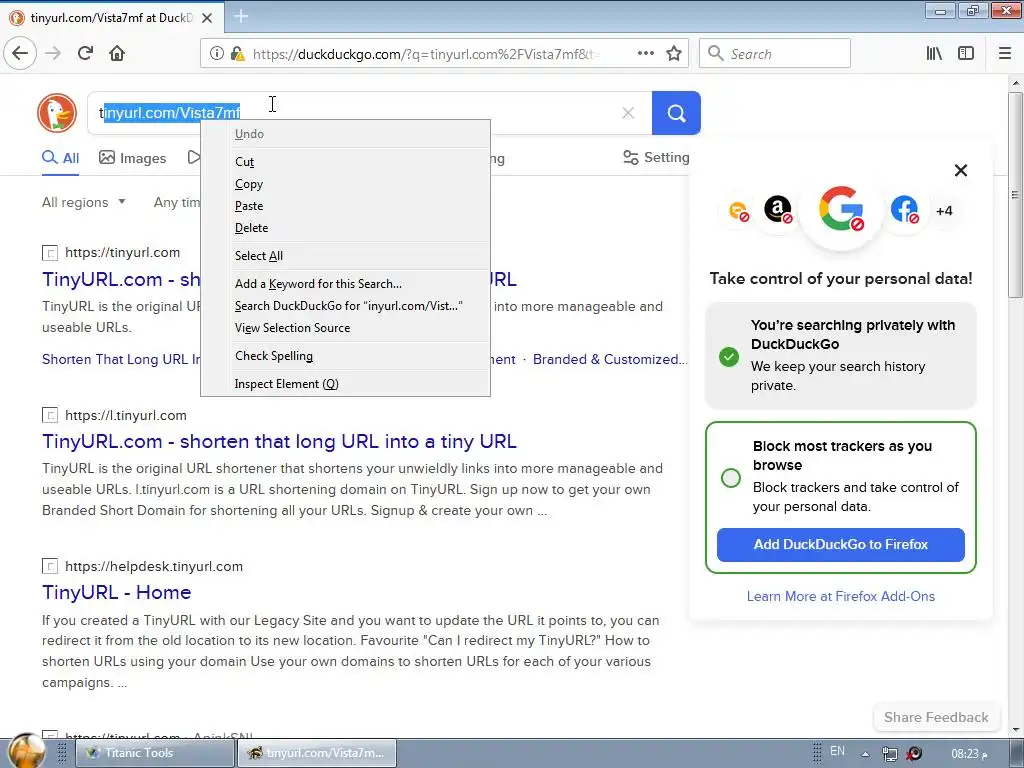
Task: Click Select All in the context menu
Action: coord(345,256)
